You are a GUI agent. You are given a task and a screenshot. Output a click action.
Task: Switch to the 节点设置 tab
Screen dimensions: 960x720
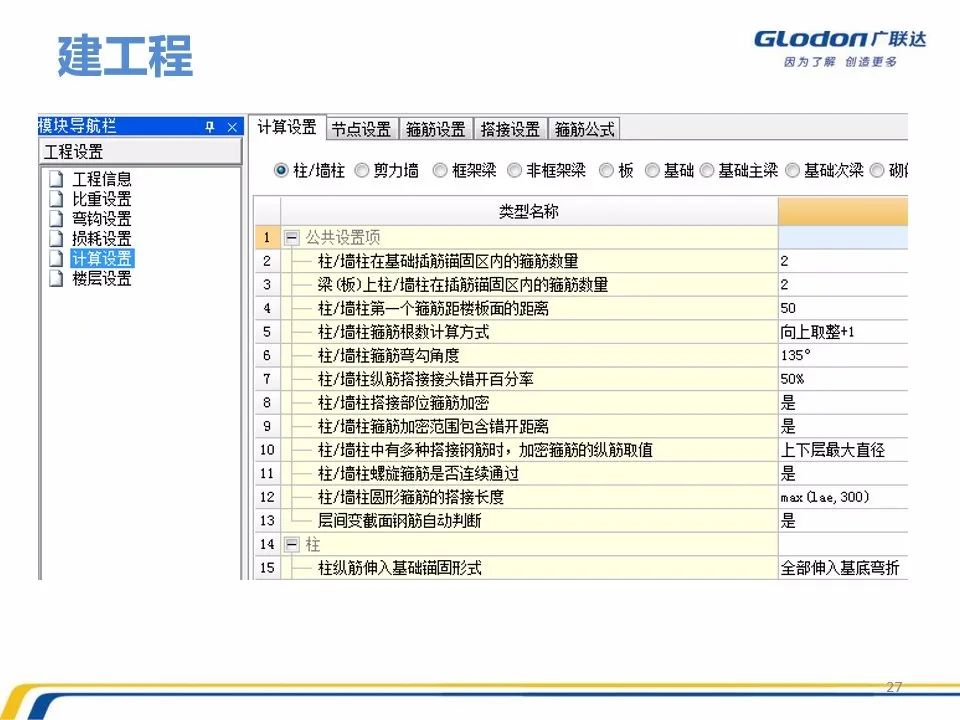pyautogui.click(x=360, y=128)
